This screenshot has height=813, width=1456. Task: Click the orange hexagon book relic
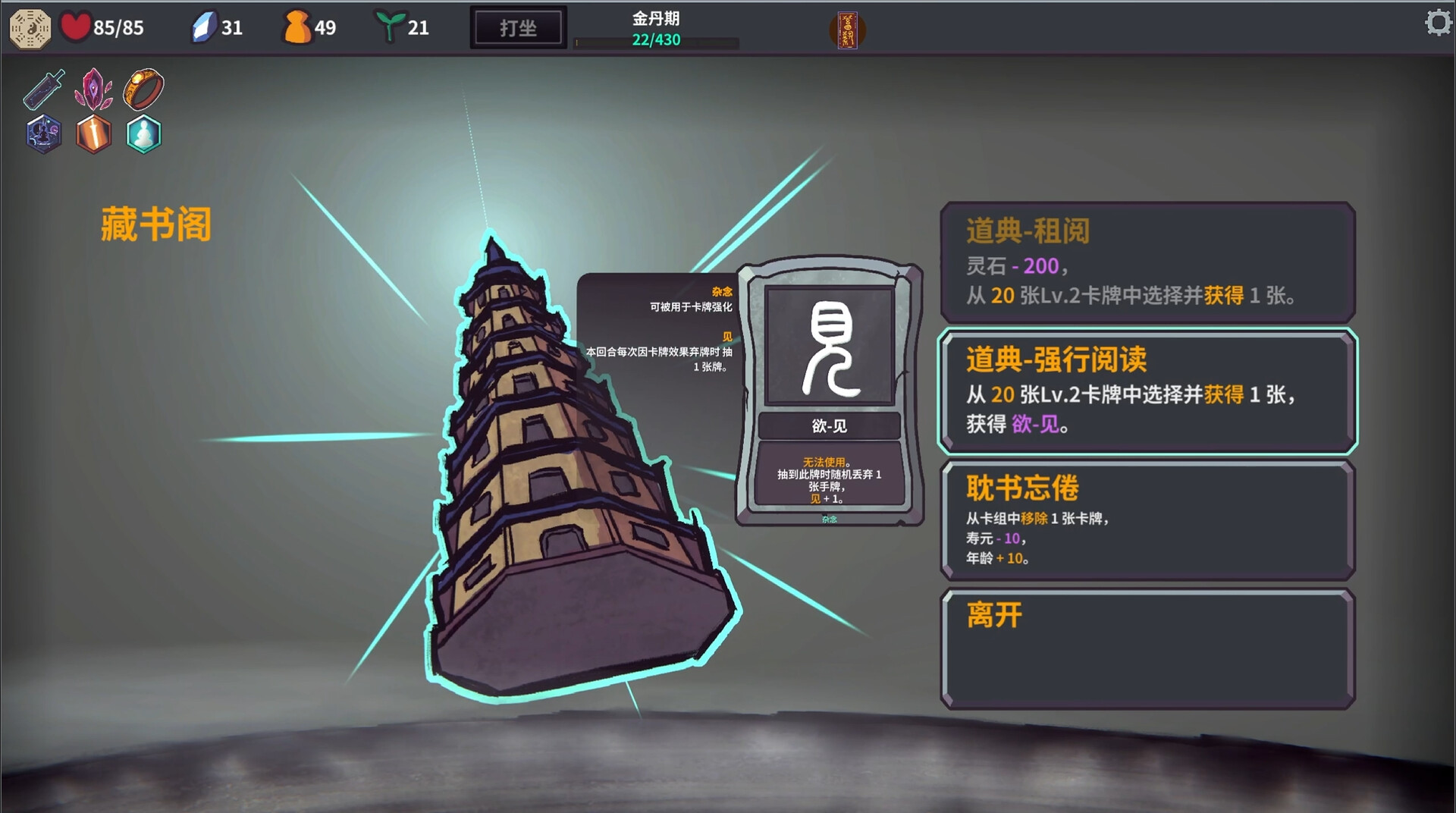coord(94,134)
